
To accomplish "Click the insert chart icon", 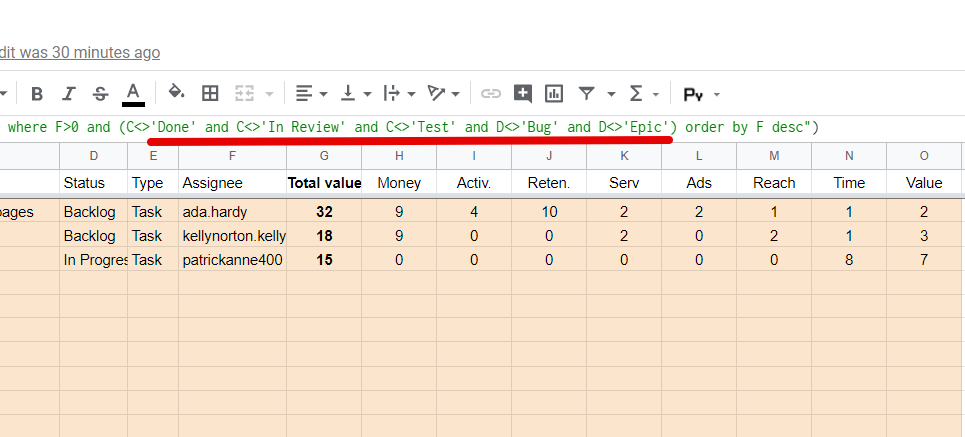I will (554, 94).
